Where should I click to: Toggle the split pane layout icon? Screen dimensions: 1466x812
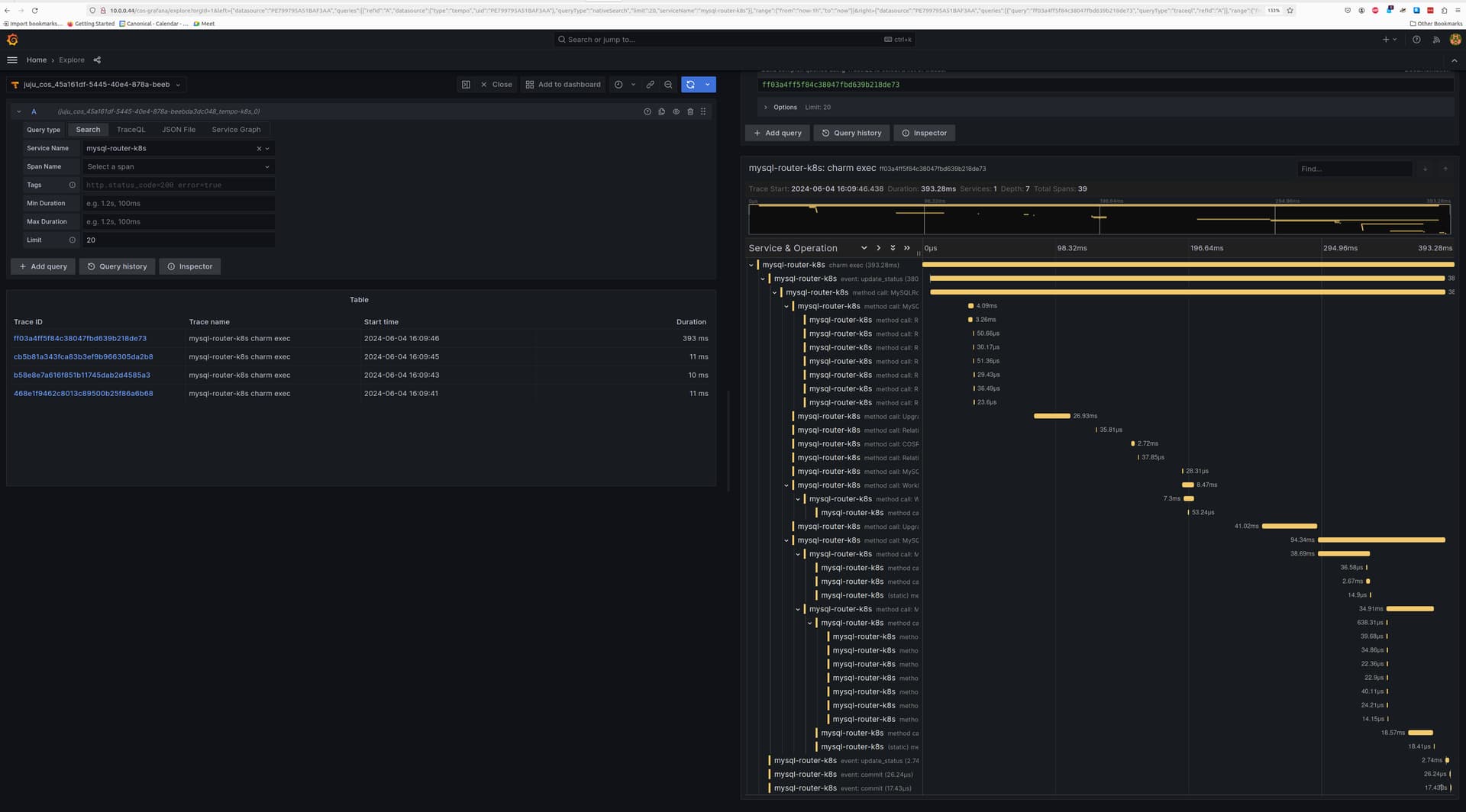[x=466, y=85]
